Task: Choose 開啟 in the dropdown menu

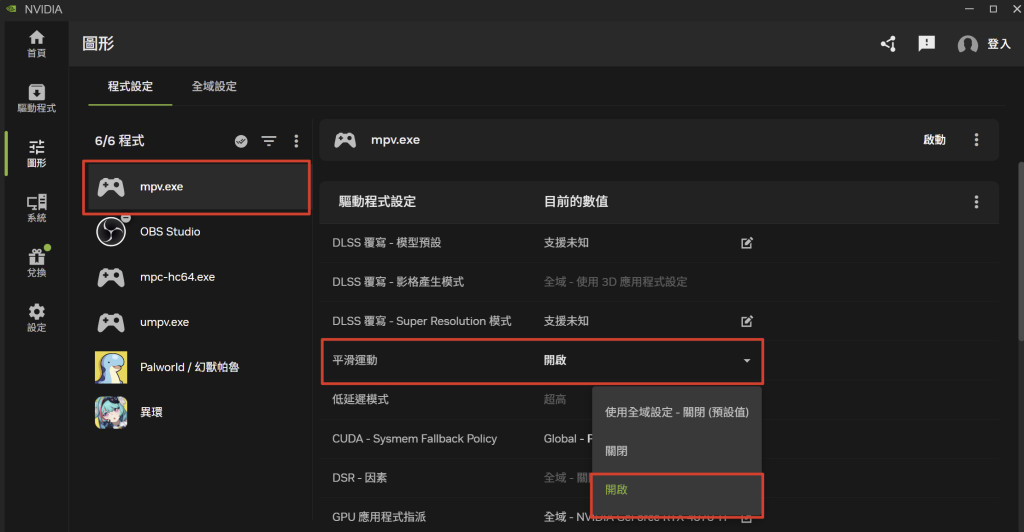Action: click(x=677, y=490)
